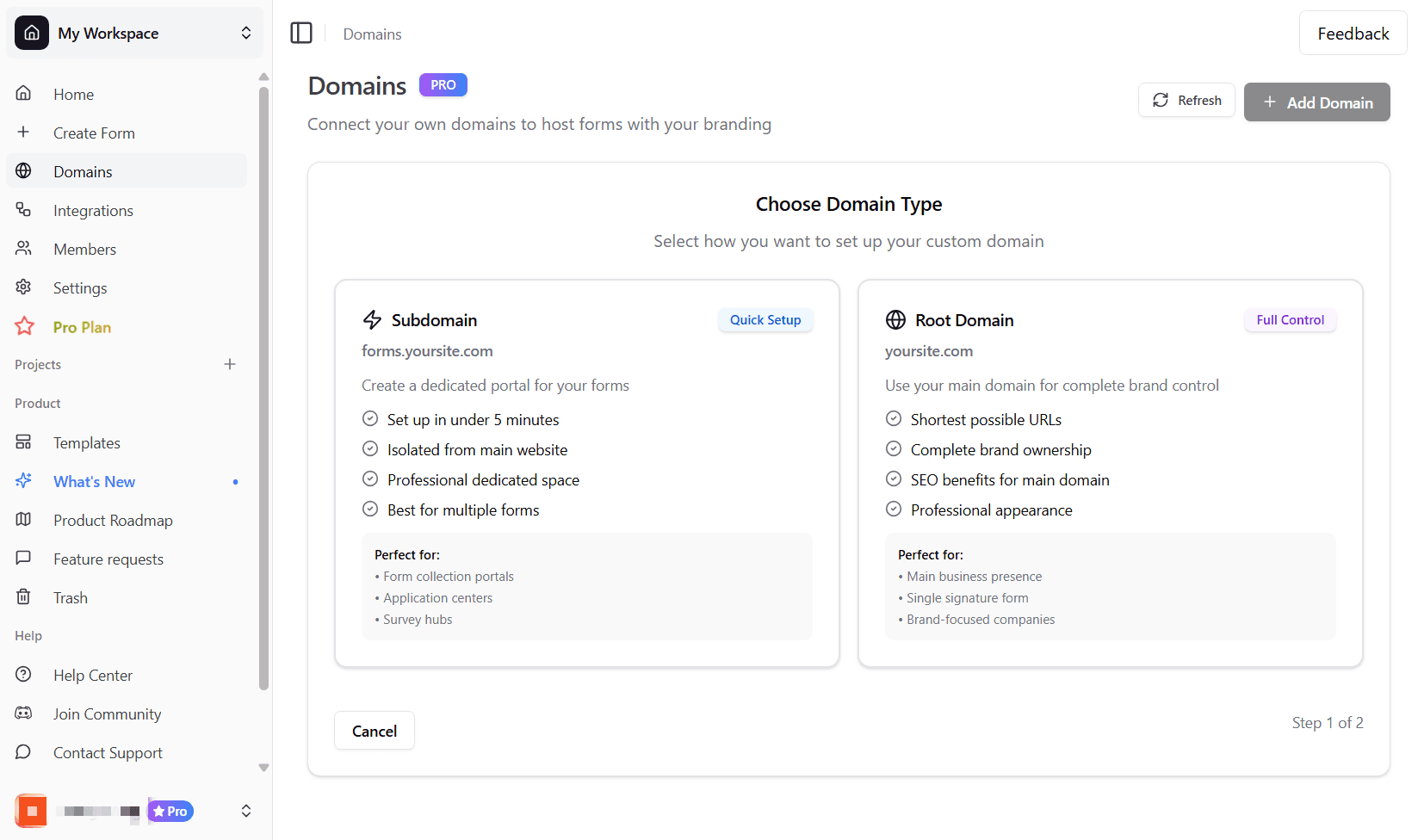Toggle the sidebar collapse panel icon
This screenshot has width=1418, height=840.
[x=301, y=33]
